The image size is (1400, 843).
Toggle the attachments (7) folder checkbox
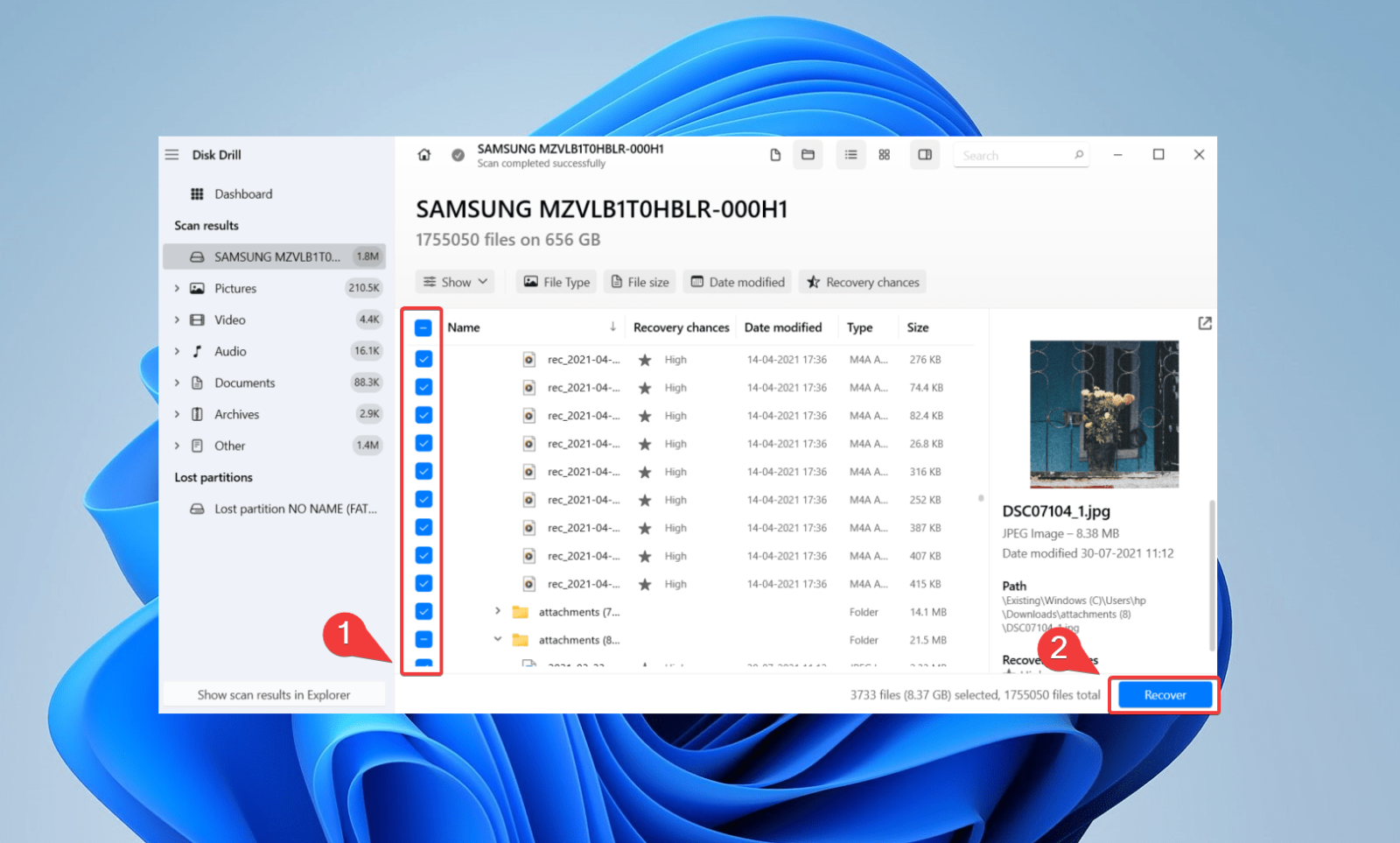tap(423, 611)
